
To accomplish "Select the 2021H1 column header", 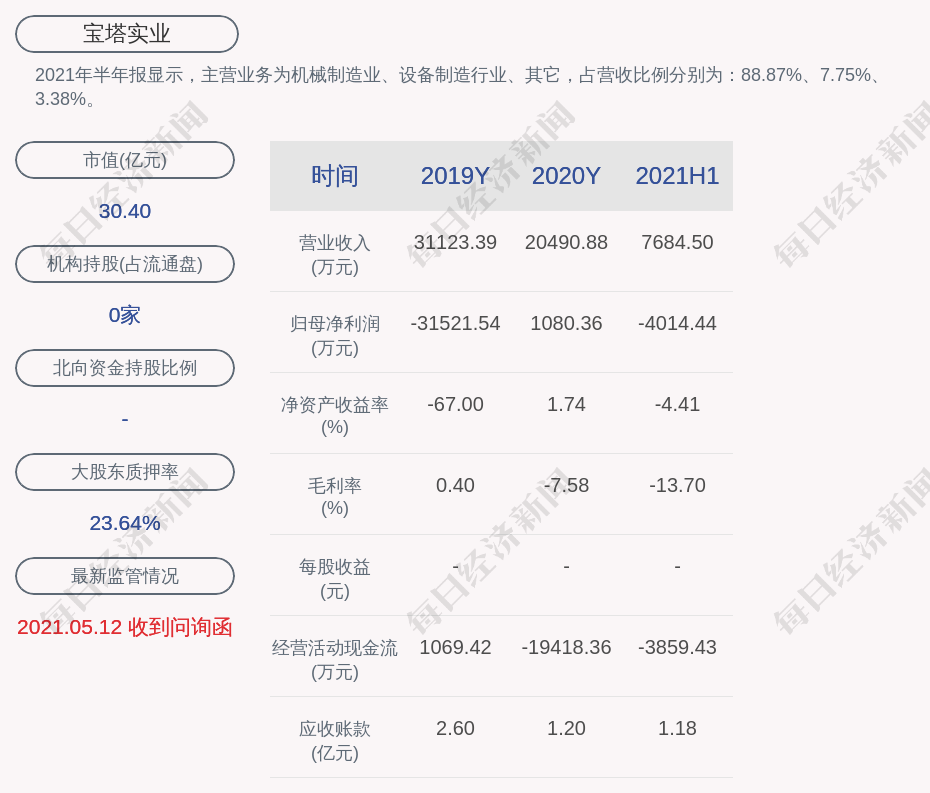I will tap(677, 176).
